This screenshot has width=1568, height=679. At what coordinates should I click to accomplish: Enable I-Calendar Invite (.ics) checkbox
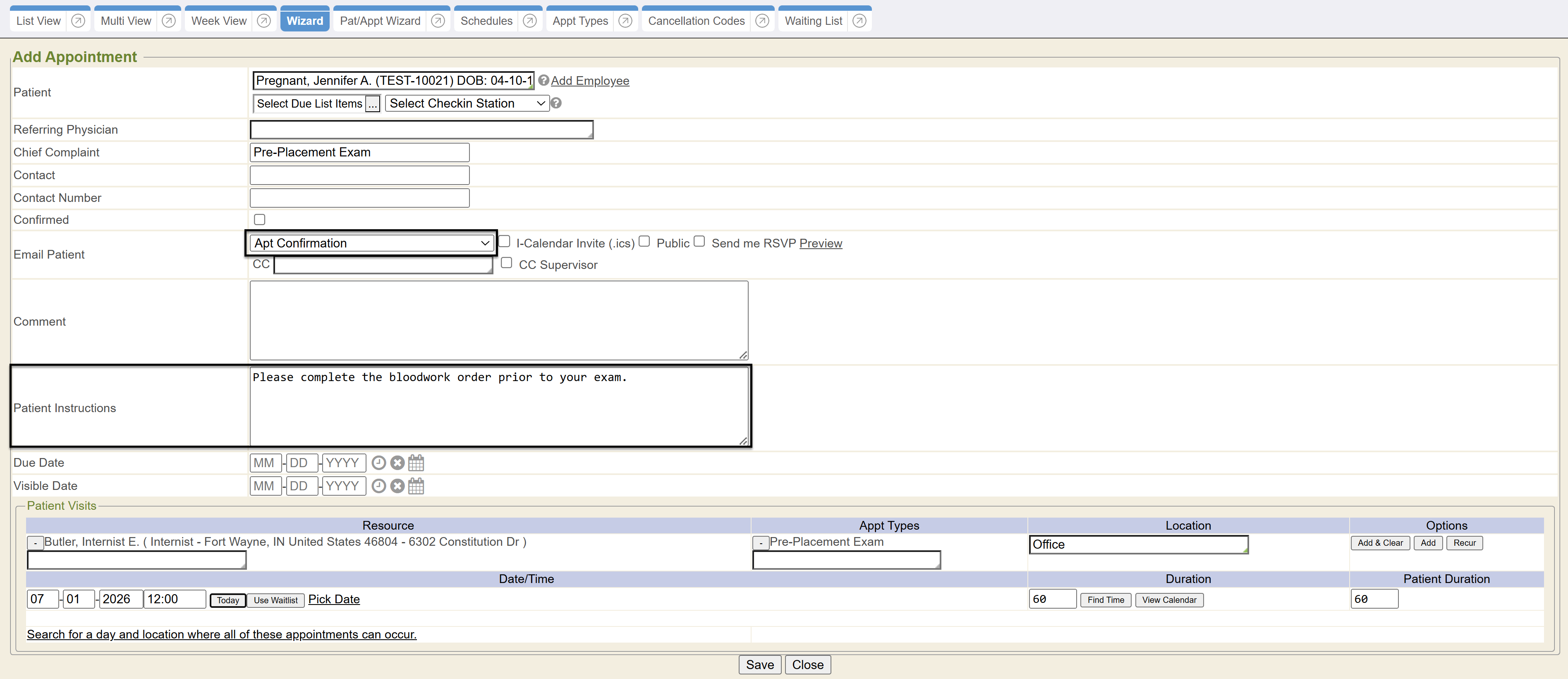505,242
